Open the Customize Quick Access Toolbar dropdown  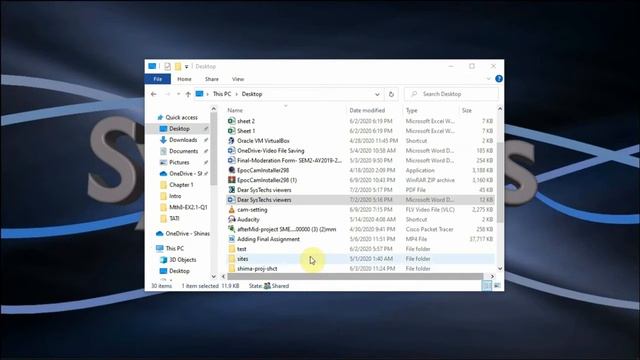pos(187,67)
